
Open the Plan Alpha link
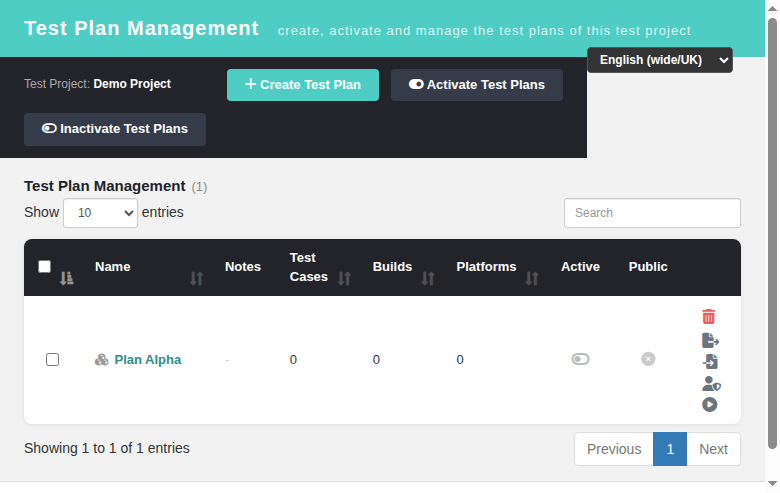148,360
